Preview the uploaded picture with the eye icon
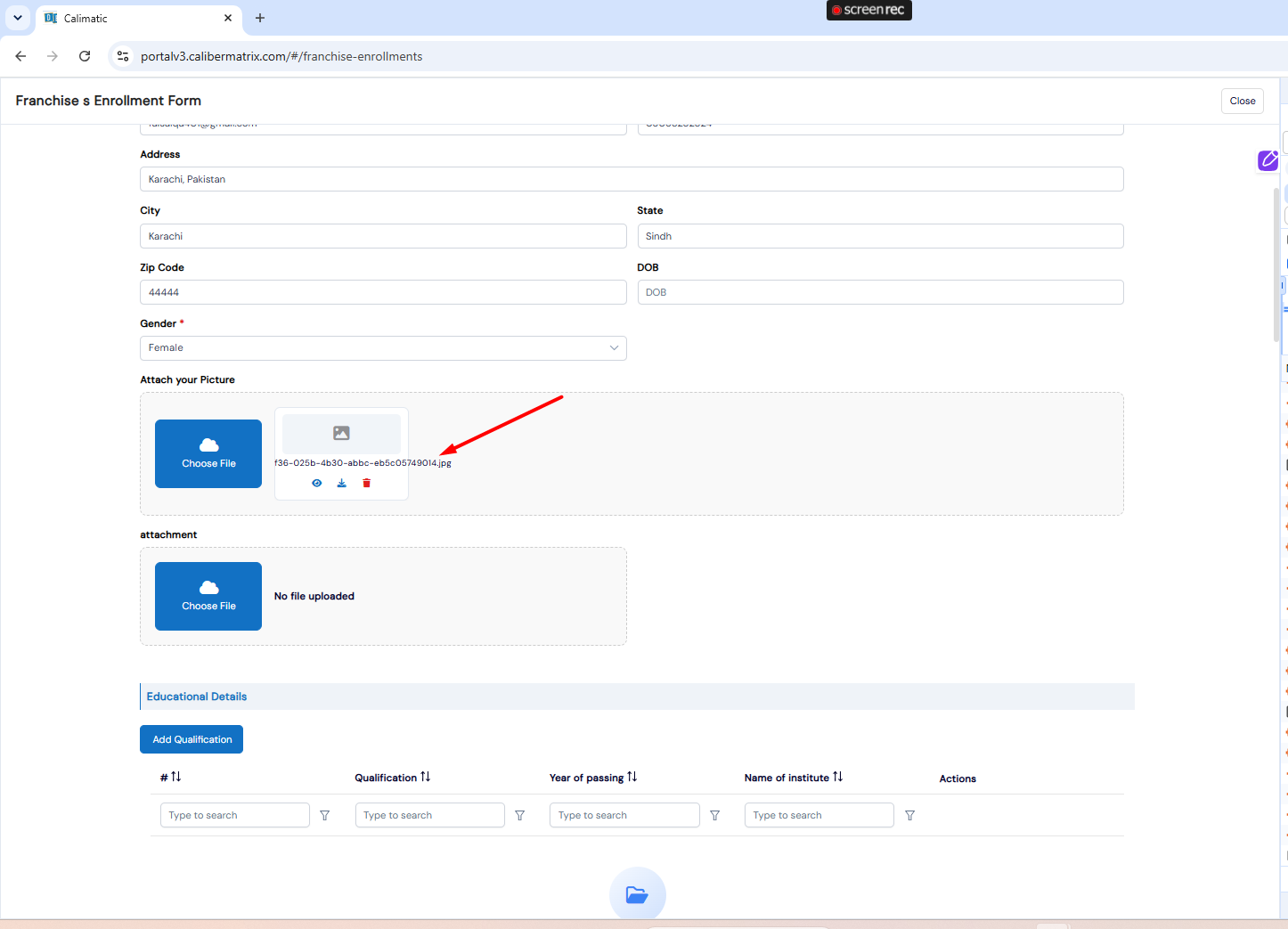This screenshot has height=929, width=1288. coord(316,483)
